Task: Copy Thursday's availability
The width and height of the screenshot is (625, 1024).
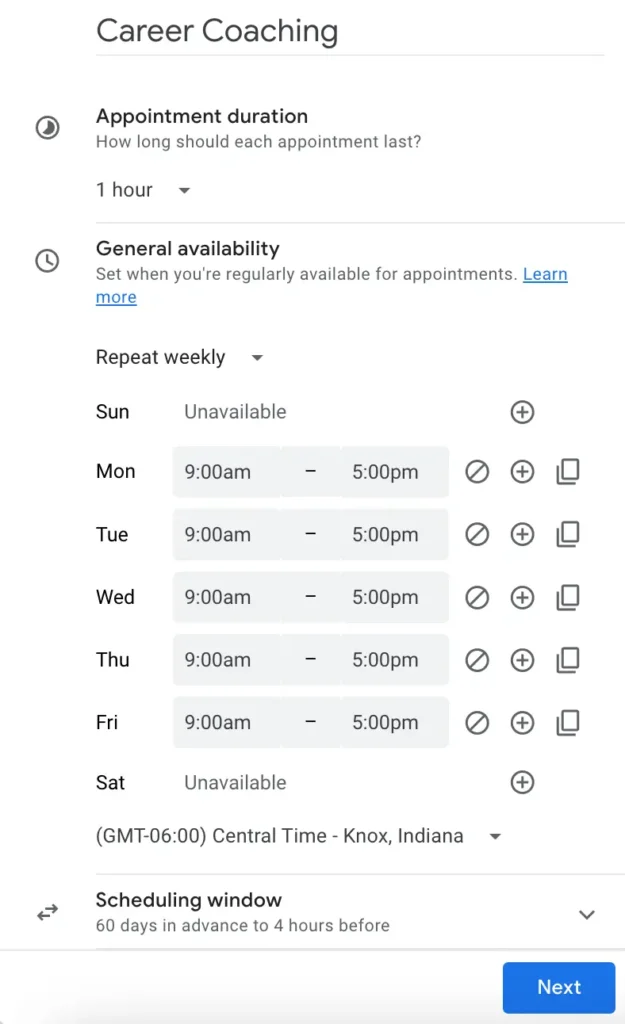Action: click(x=568, y=660)
